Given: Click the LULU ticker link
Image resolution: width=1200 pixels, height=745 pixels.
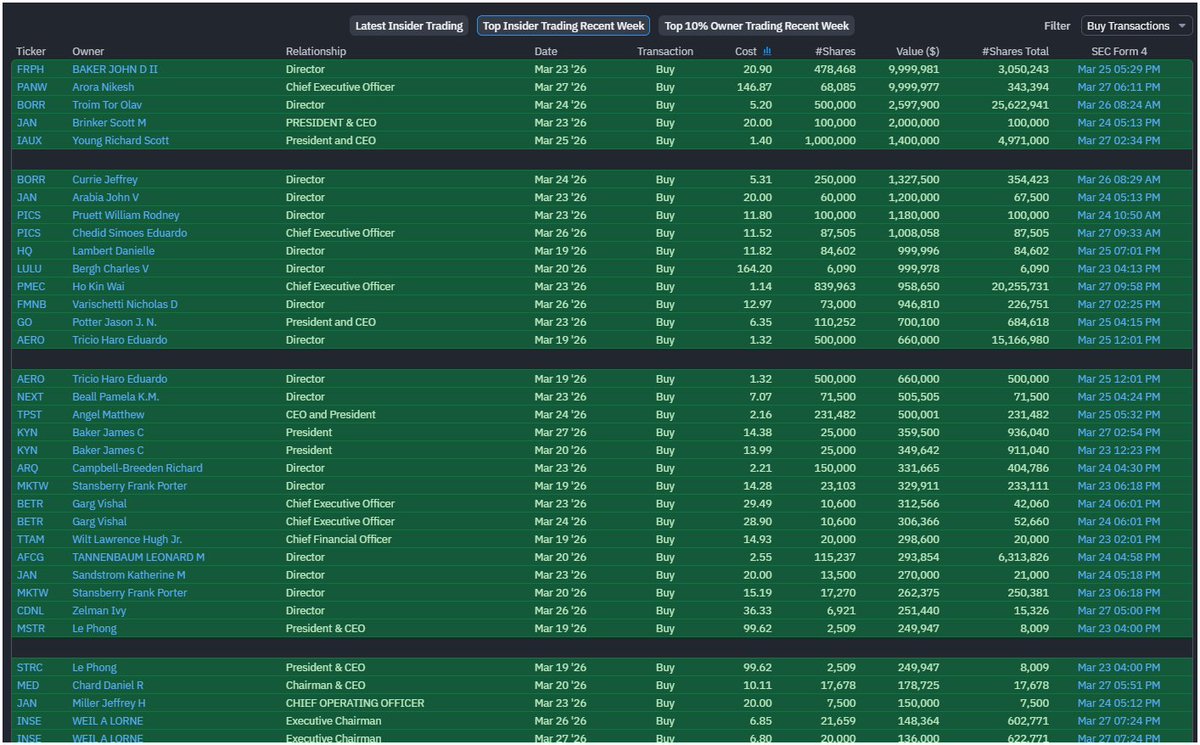Looking at the screenshot, I should (30, 268).
